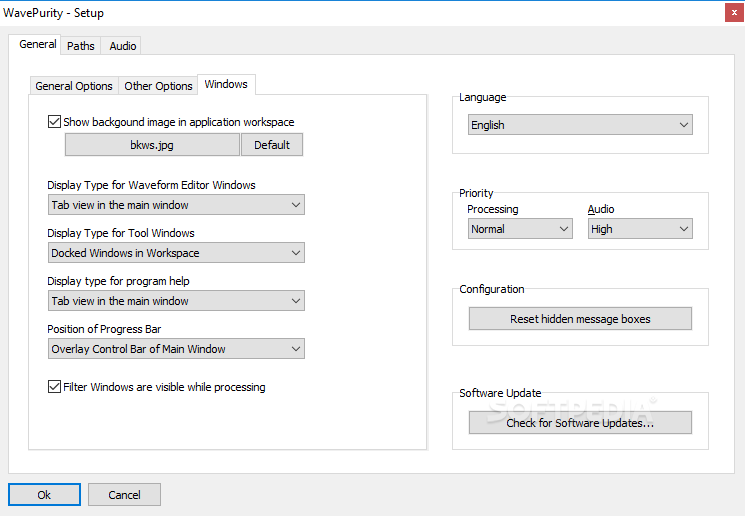Open the Audio tab

pos(123,46)
